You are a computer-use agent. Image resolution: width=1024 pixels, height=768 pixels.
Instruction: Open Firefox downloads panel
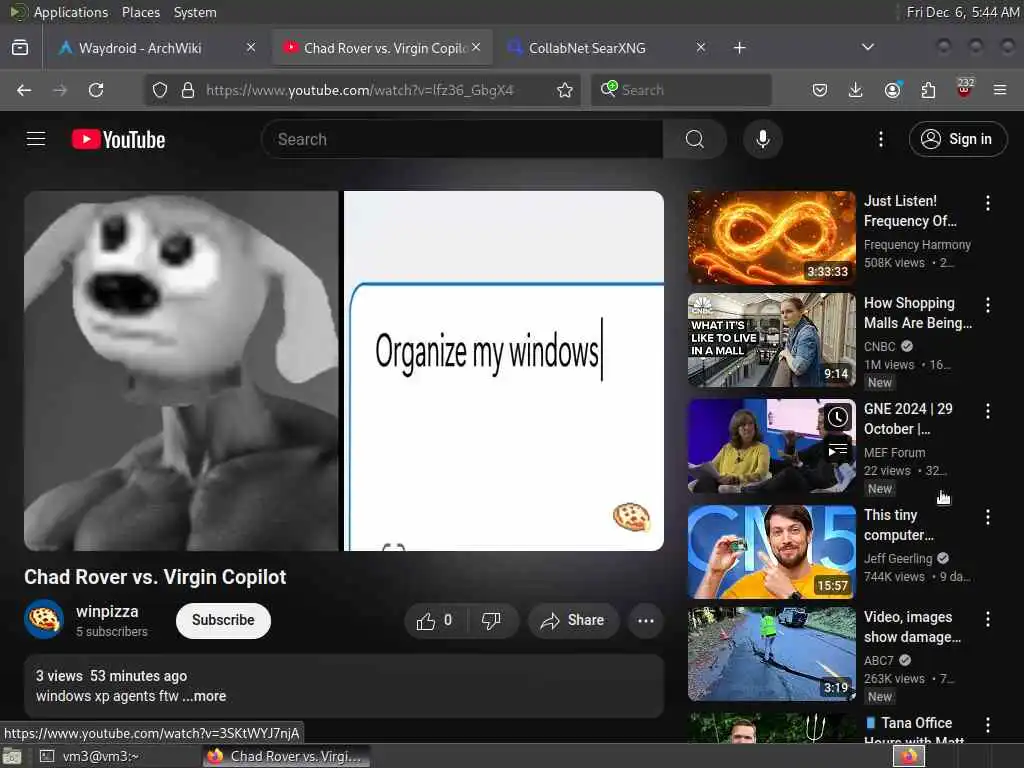click(x=856, y=90)
